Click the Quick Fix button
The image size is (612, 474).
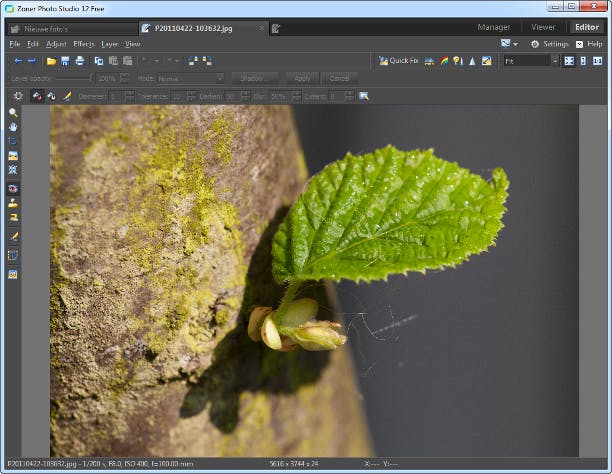398,61
